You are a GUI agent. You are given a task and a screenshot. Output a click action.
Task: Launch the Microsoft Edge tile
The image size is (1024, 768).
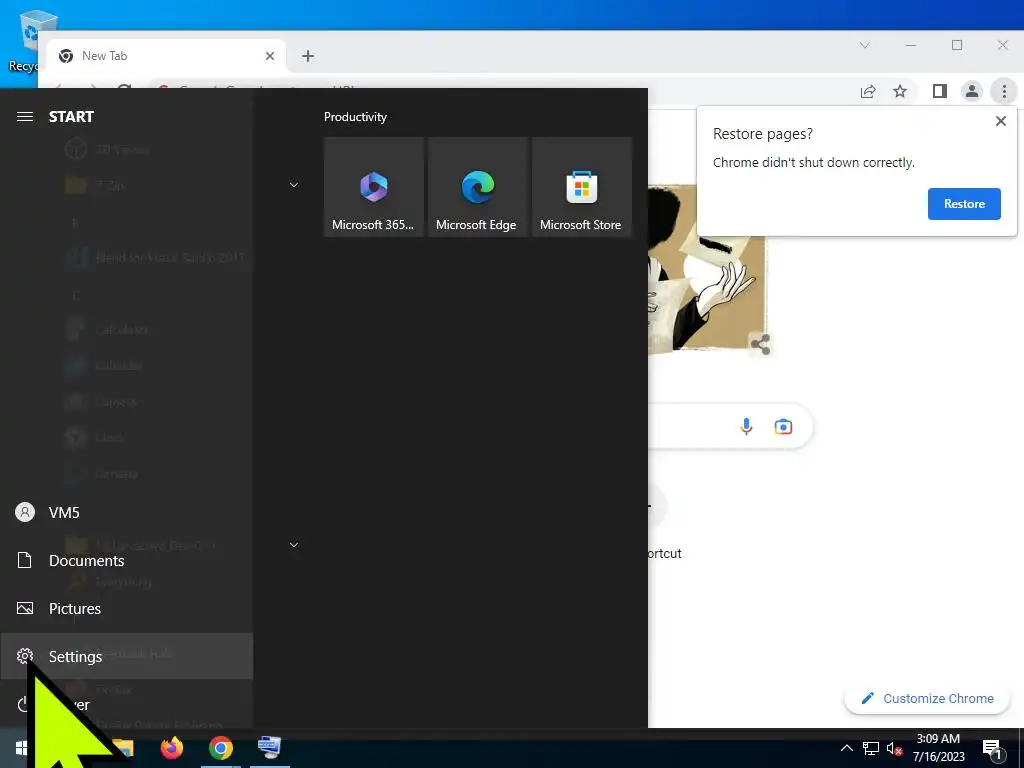477,187
